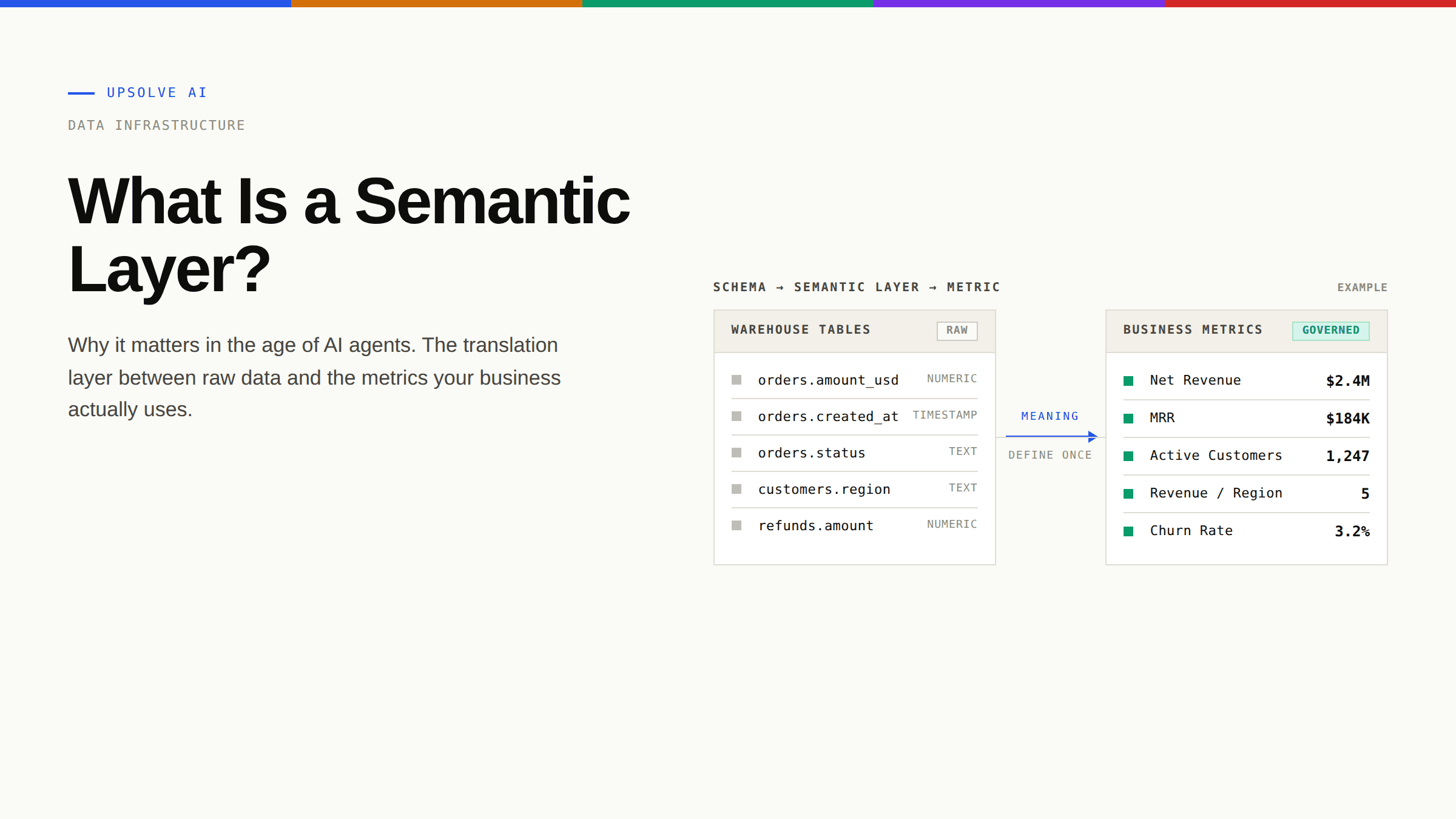Viewport: 1456px width, 819px height.
Task: Click the green marker next to MRR
Action: point(1128,419)
